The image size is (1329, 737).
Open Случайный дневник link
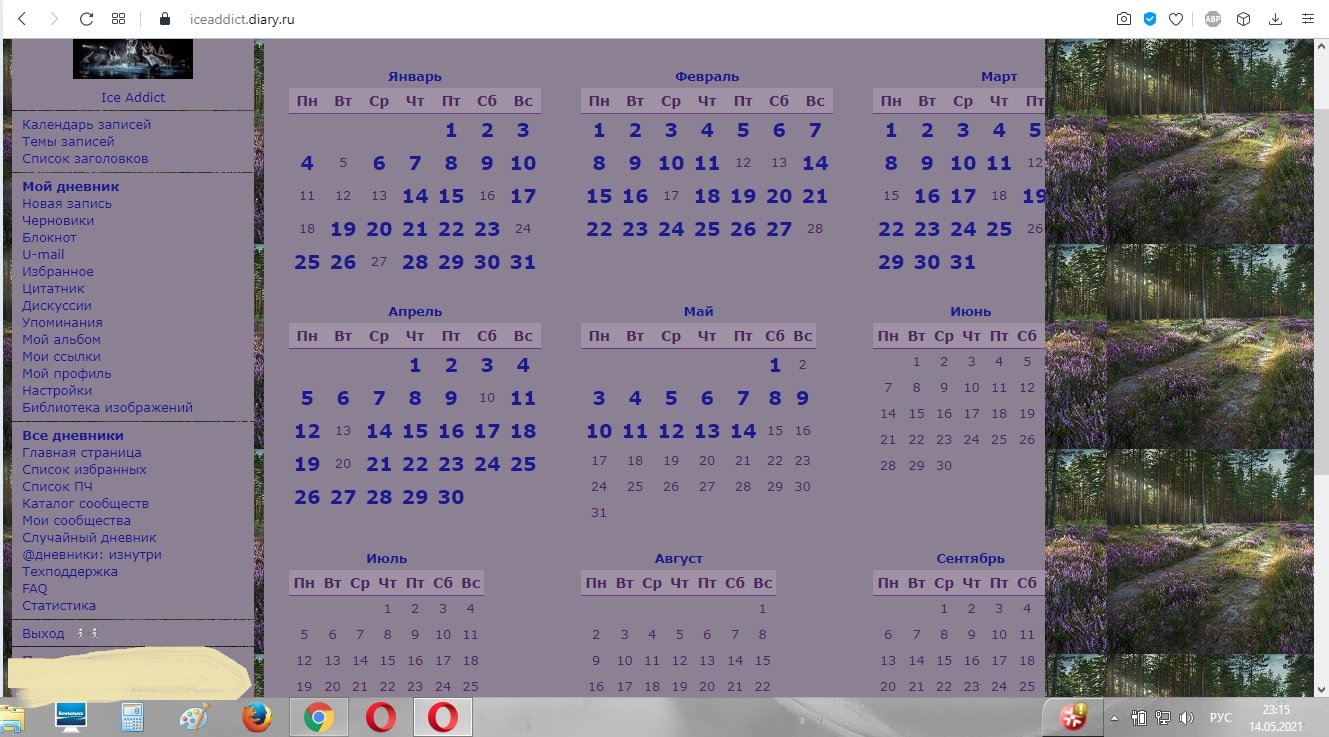click(89, 537)
